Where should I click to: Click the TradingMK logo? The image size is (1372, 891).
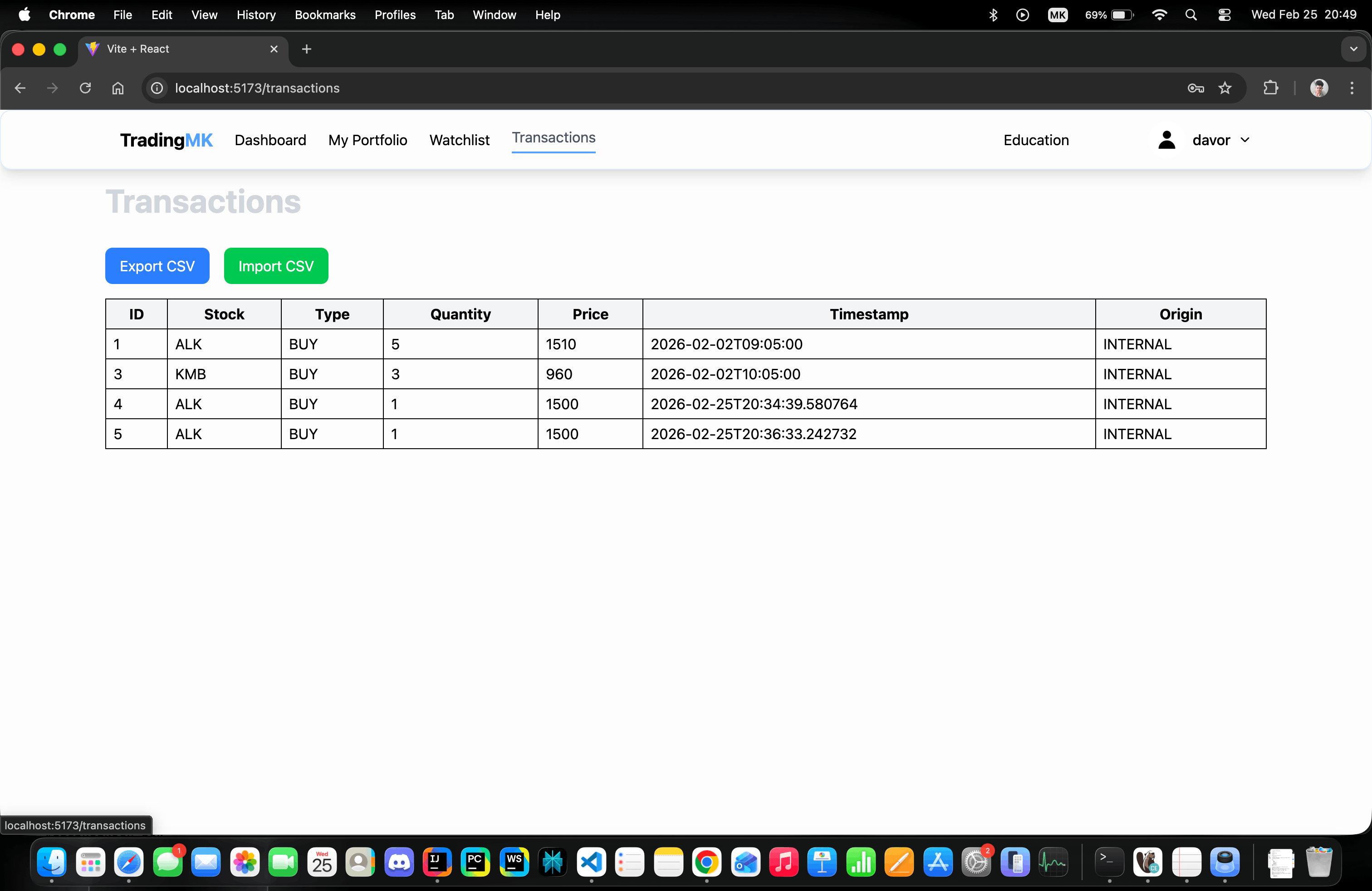(166, 140)
